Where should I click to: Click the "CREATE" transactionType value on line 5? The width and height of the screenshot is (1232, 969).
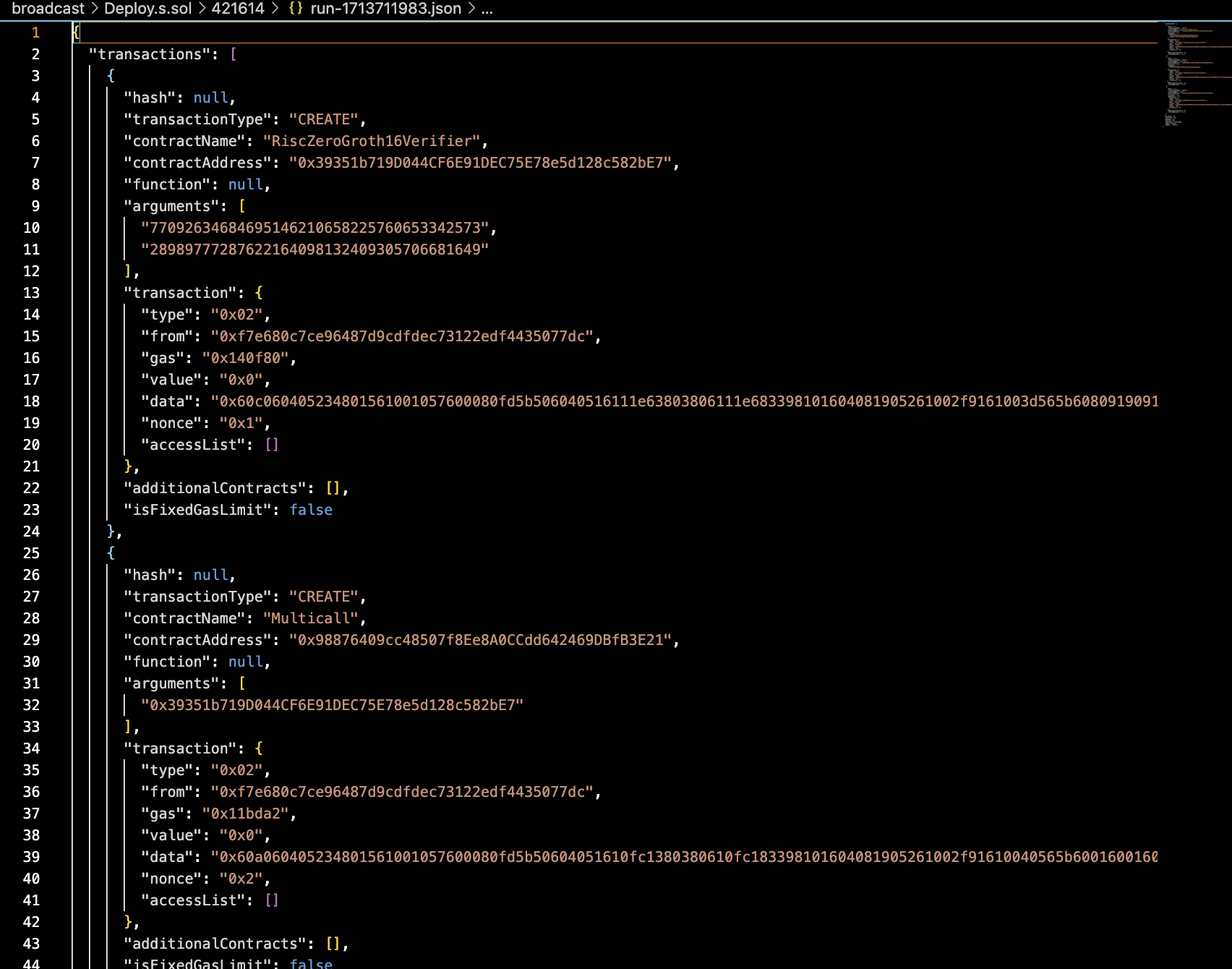(x=324, y=119)
